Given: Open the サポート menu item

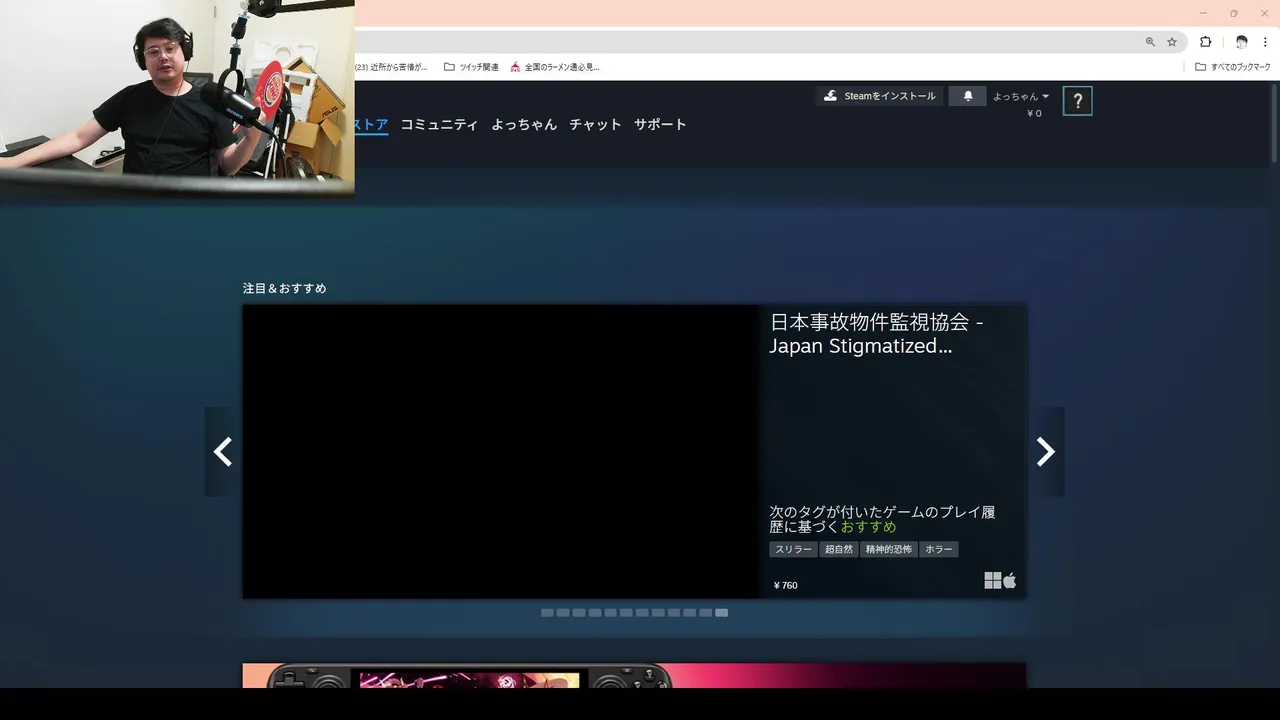Looking at the screenshot, I should tap(660, 125).
